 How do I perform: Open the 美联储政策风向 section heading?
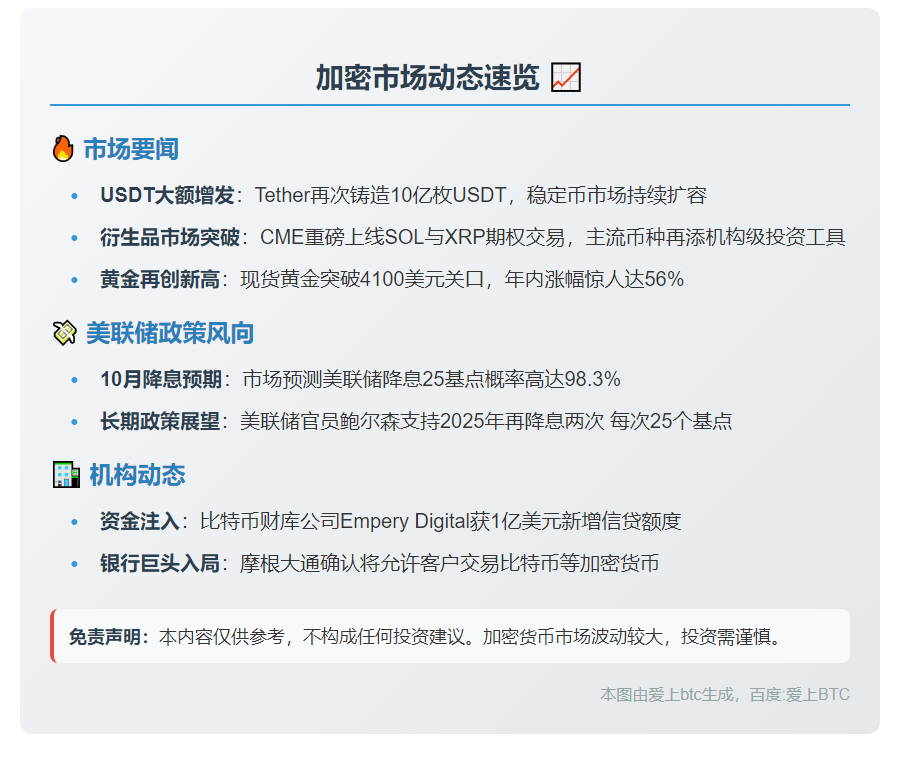(x=169, y=333)
